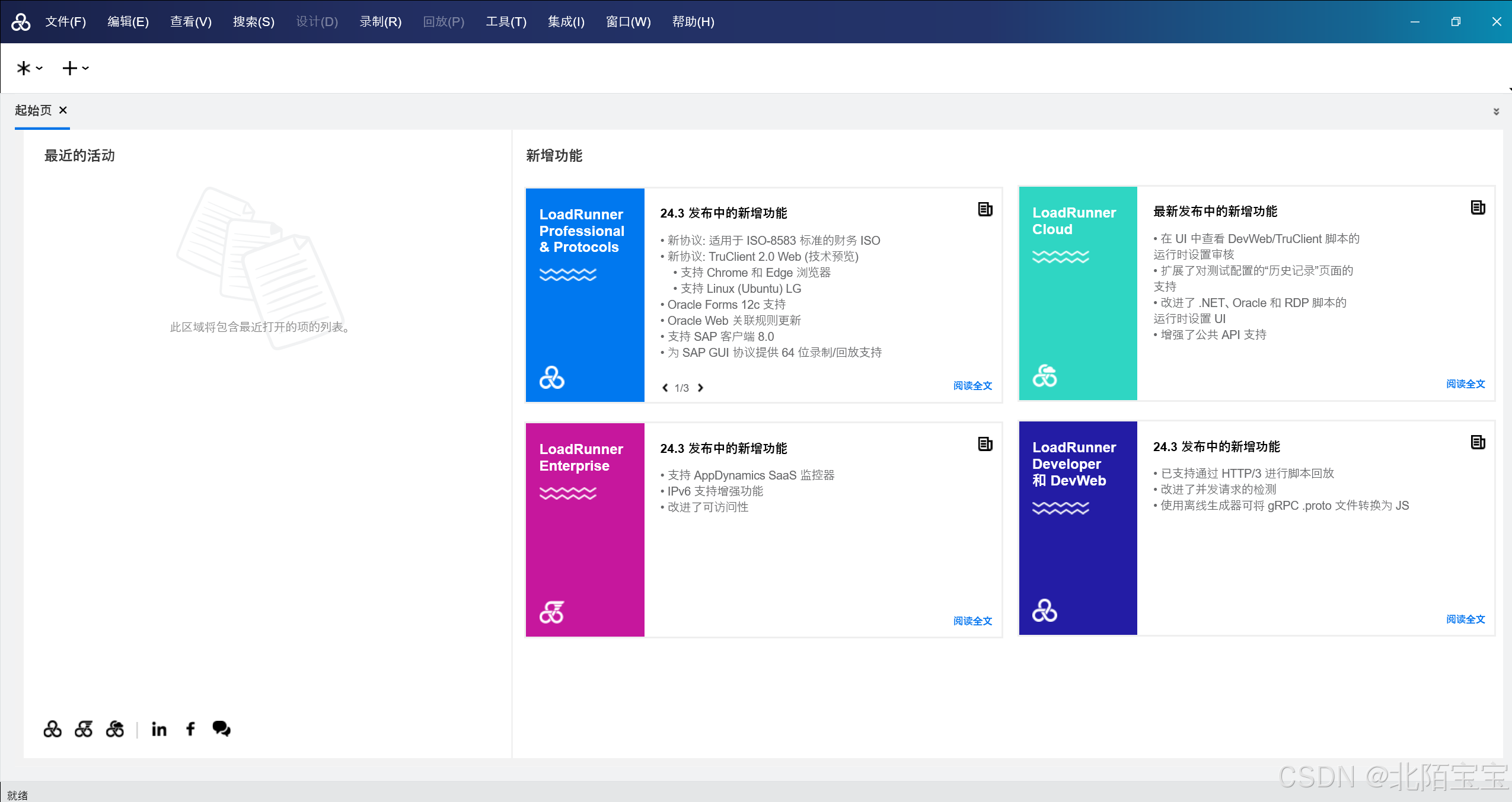Viewport: 1512px width, 802px height.
Task: Open dropdown arrow beside asterisk icon
Action: 39,69
